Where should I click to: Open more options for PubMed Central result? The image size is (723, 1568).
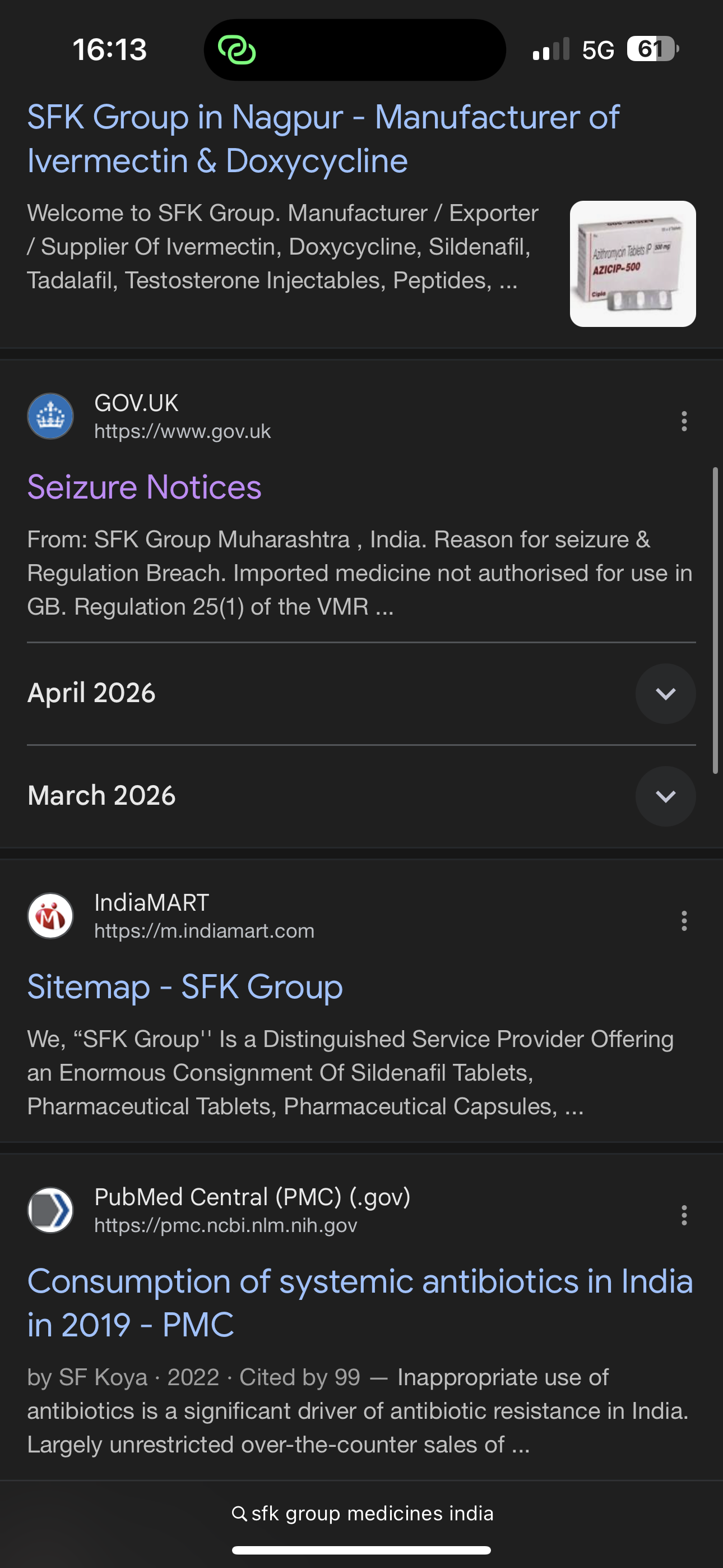(x=684, y=1215)
